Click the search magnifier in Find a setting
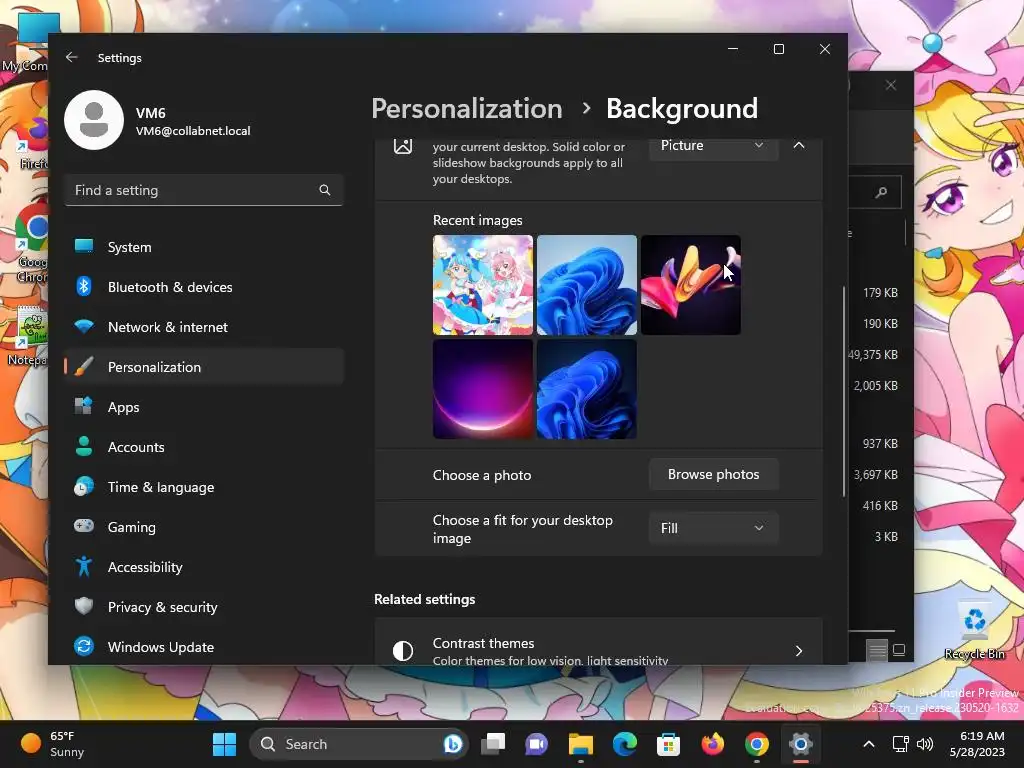The height and width of the screenshot is (768, 1024). (x=325, y=190)
